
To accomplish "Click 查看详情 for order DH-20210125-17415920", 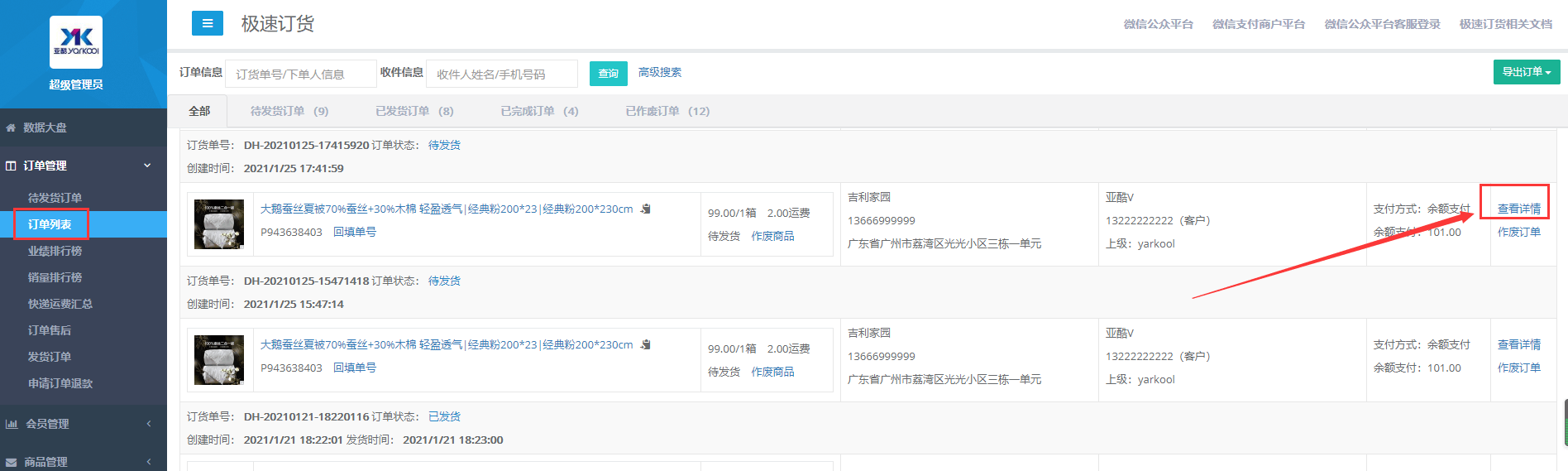I will click(x=1519, y=209).
